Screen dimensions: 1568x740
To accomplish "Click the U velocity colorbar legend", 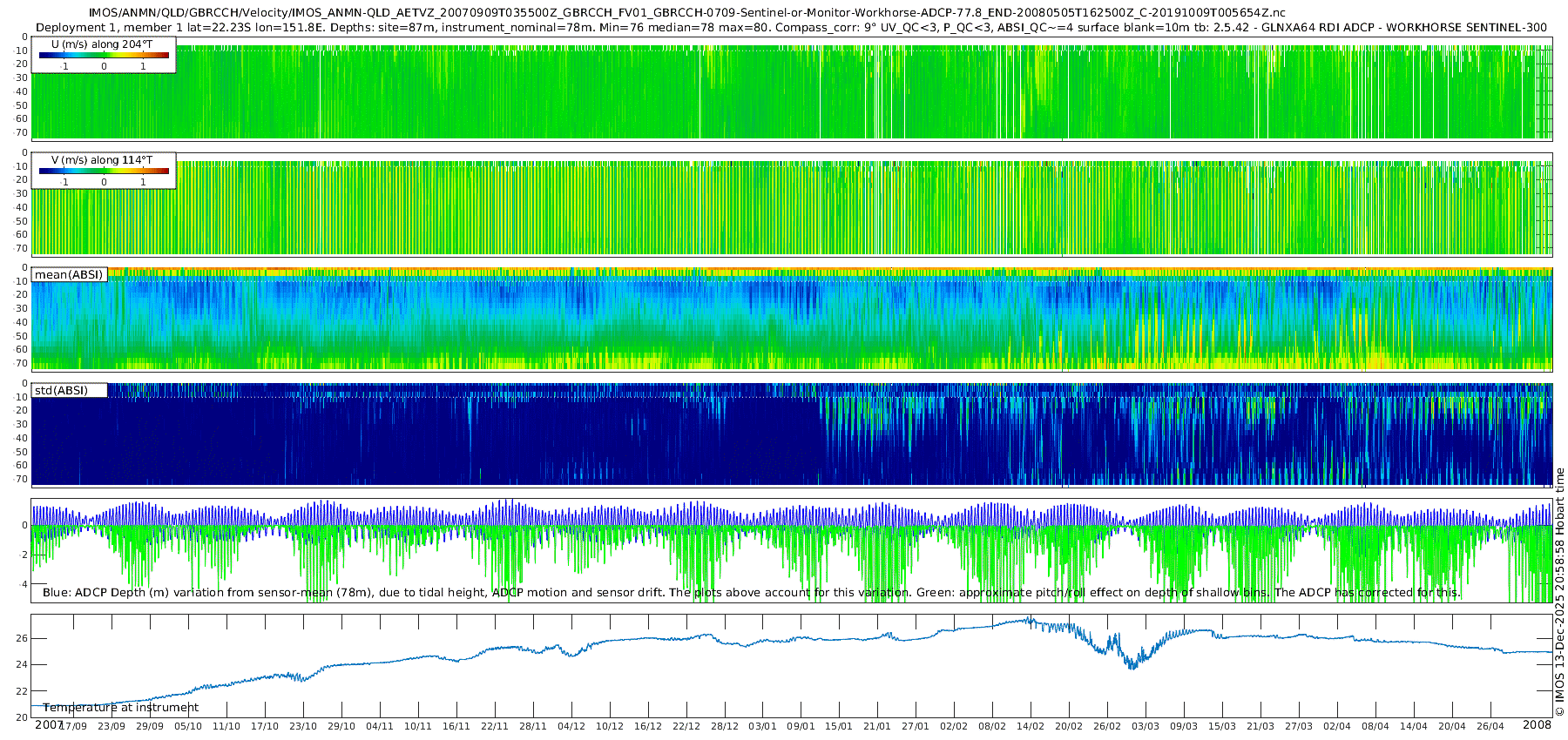I will [x=104, y=55].
